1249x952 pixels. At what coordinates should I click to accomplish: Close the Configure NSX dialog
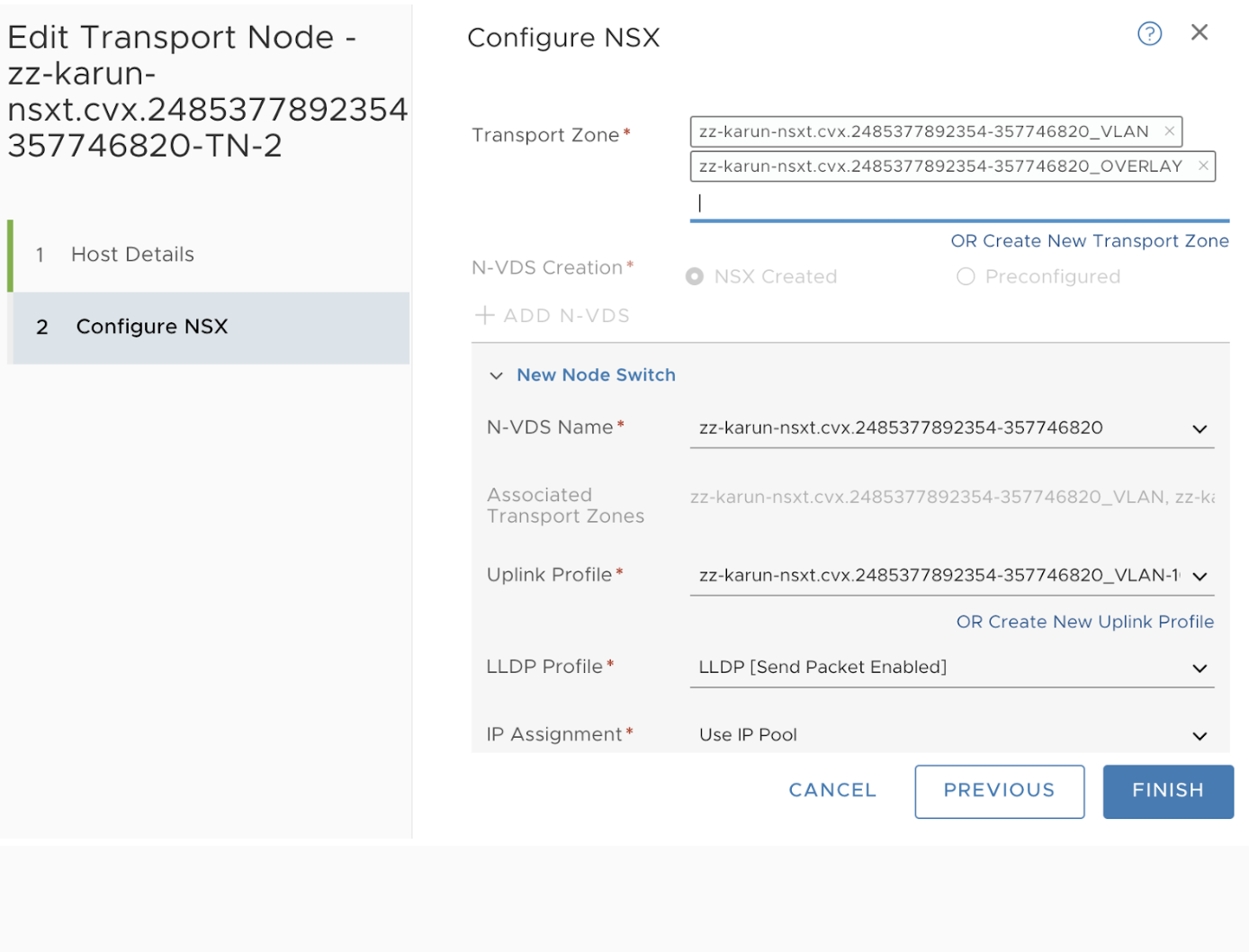[1199, 33]
